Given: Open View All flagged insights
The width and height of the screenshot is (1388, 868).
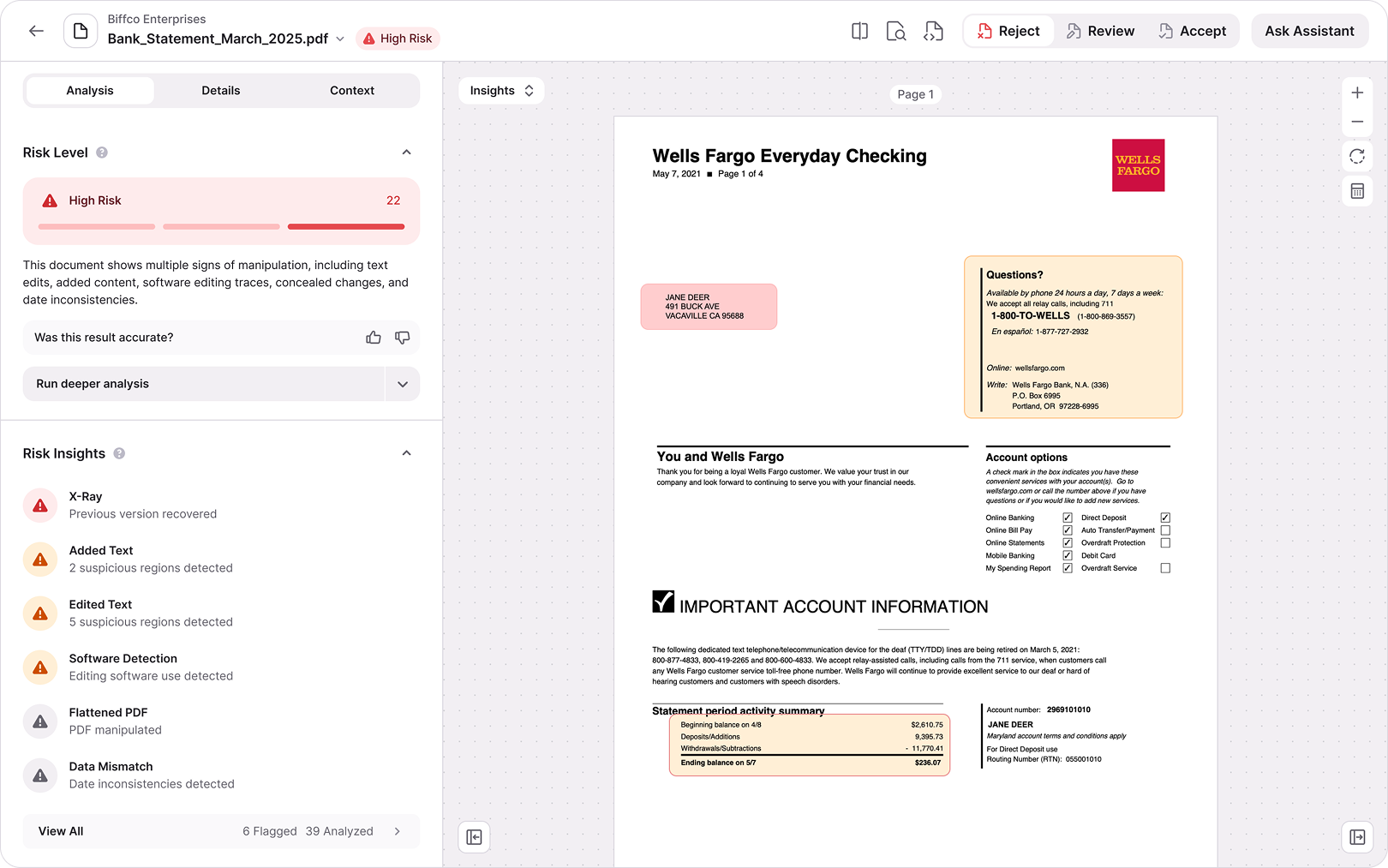Looking at the screenshot, I should coord(221,831).
